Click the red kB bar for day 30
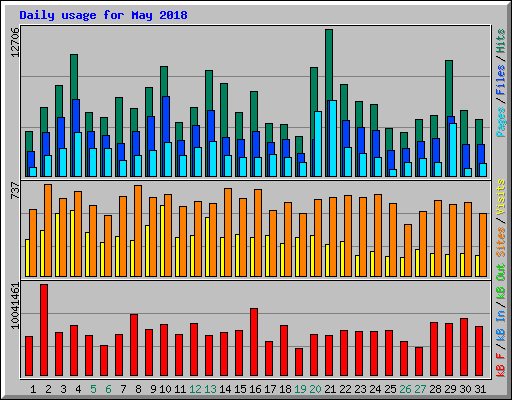The width and height of the screenshot is (512, 400). [x=464, y=347]
